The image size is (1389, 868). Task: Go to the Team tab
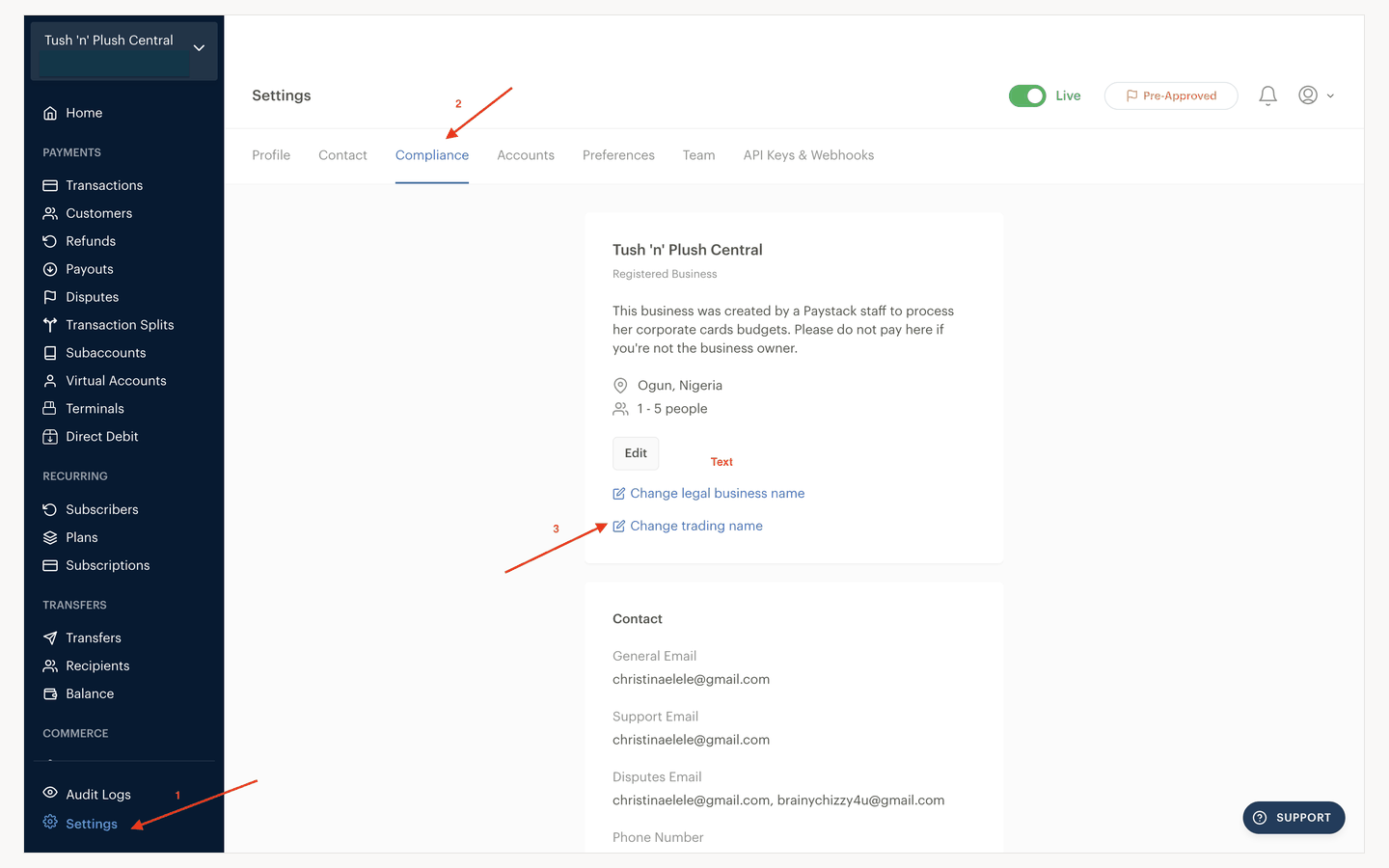coord(698,155)
